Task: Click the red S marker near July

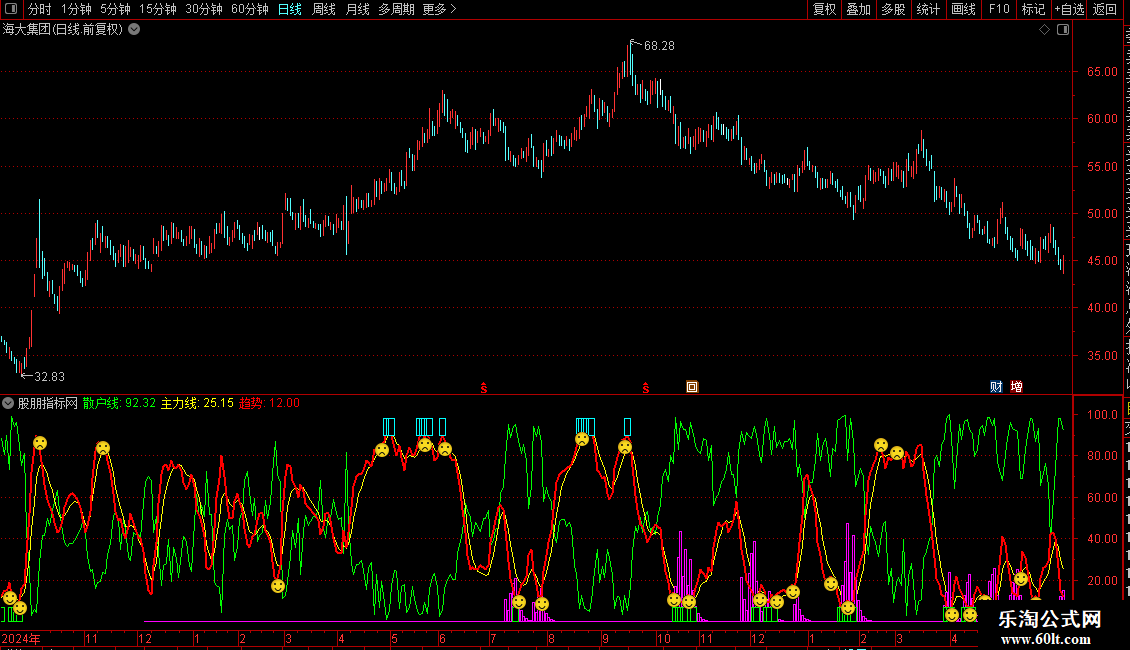Action: click(x=484, y=388)
